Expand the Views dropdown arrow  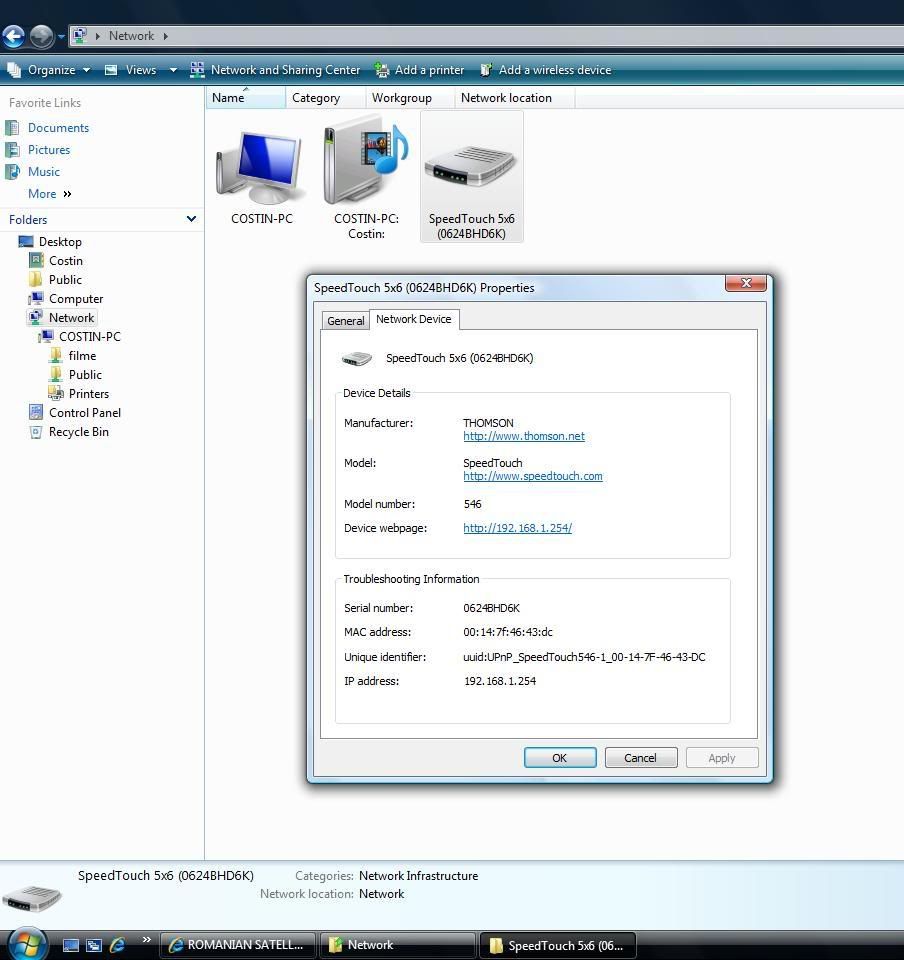pos(173,70)
